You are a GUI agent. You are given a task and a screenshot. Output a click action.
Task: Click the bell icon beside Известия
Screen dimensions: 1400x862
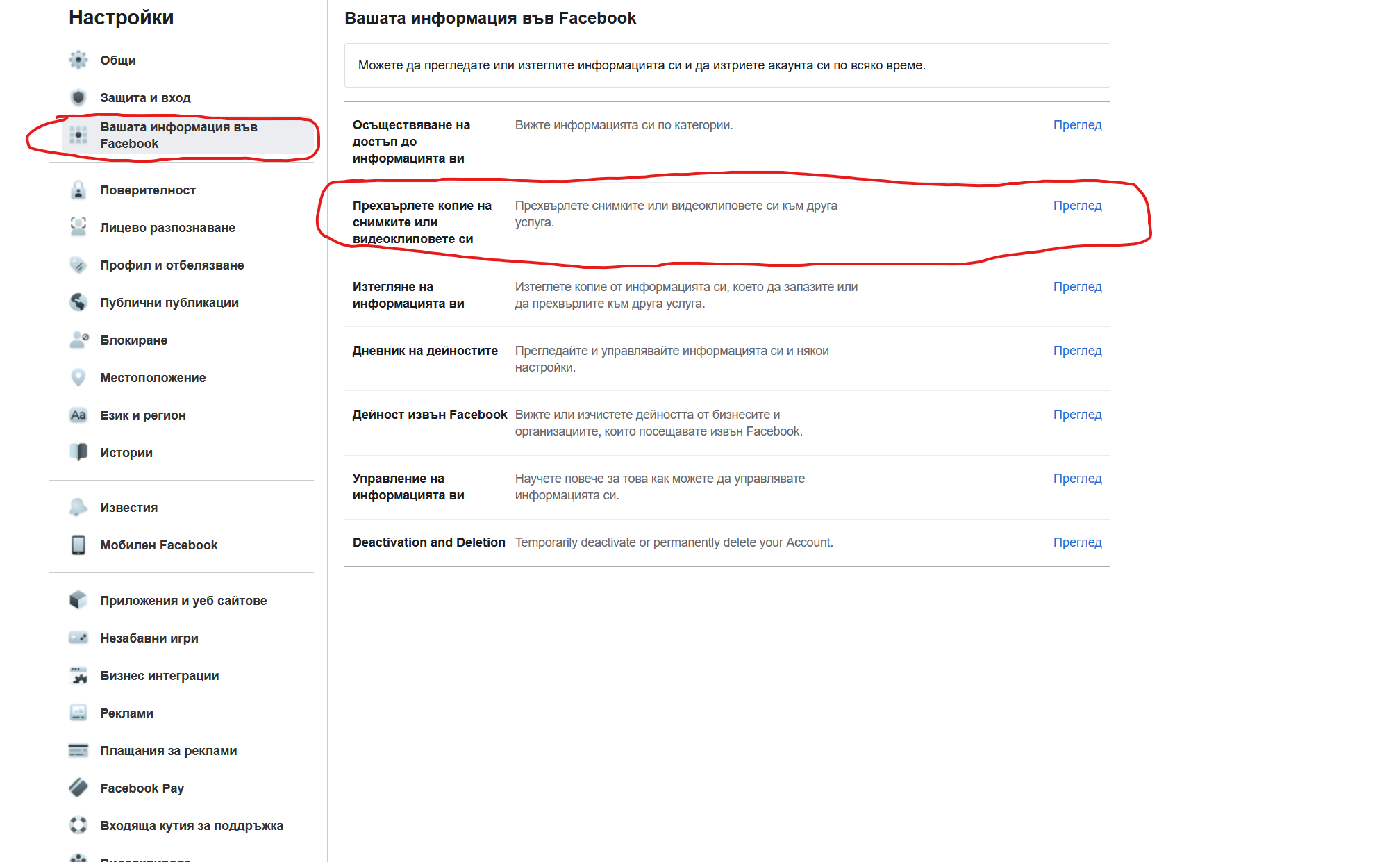(78, 507)
